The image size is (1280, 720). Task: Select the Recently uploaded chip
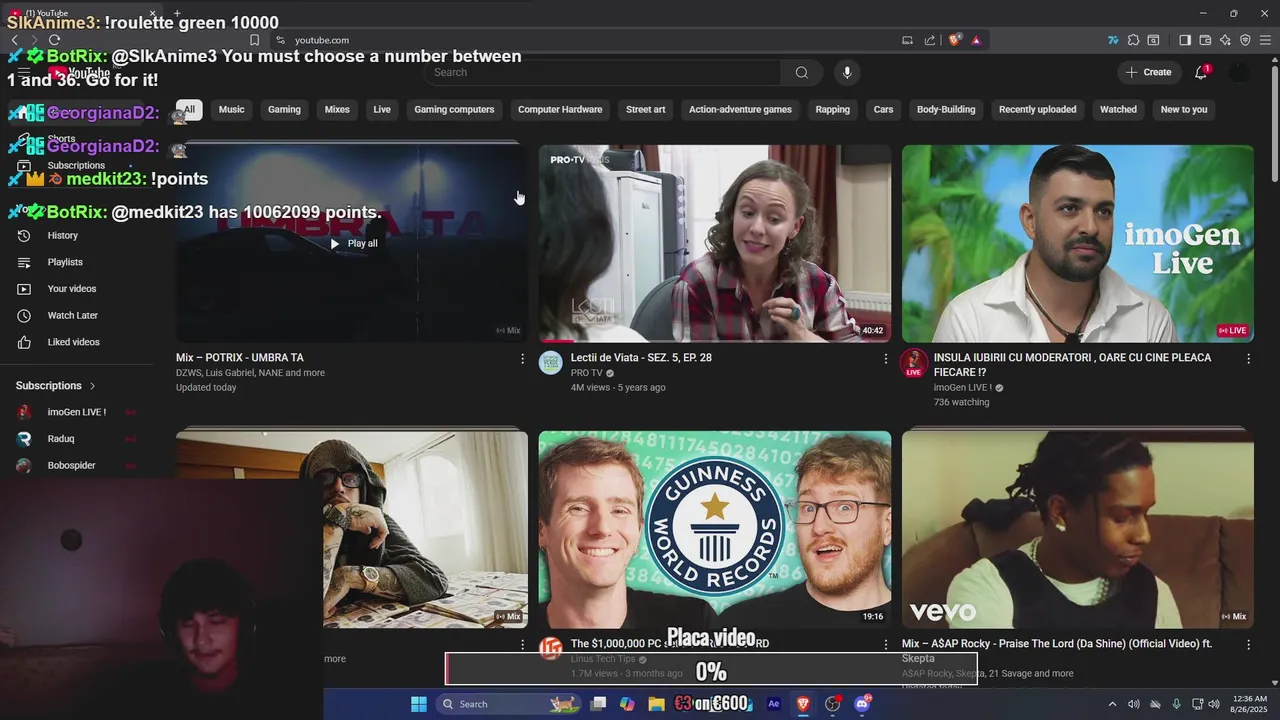(x=1037, y=110)
